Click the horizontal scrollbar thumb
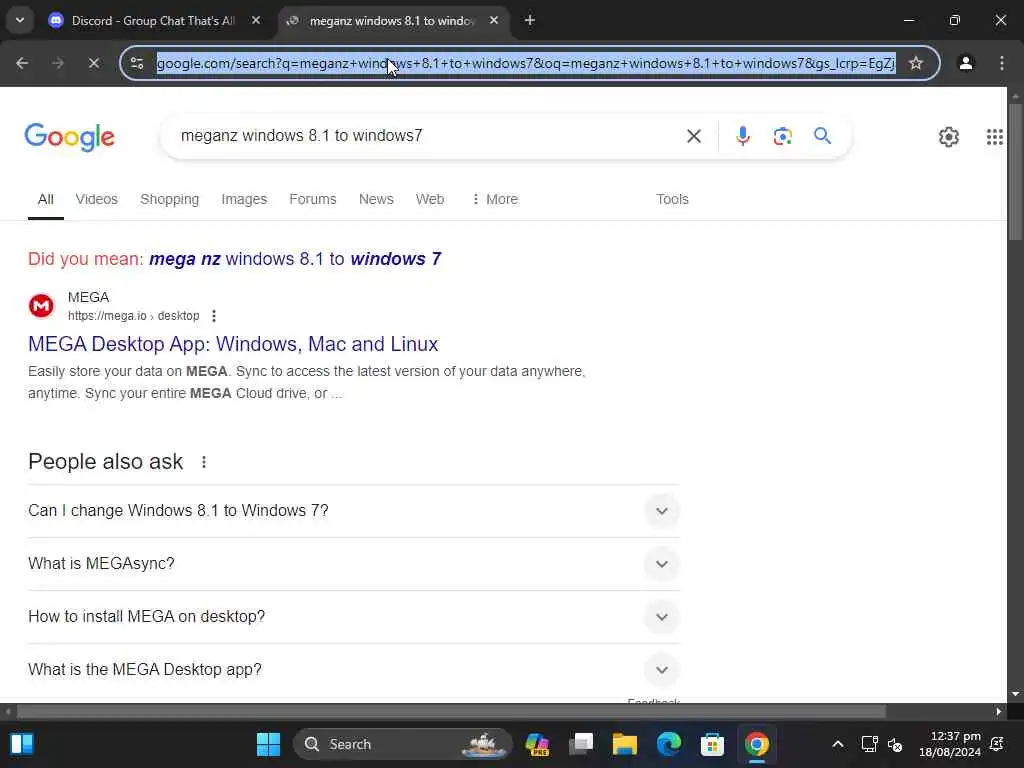The image size is (1024, 768). tap(451, 711)
